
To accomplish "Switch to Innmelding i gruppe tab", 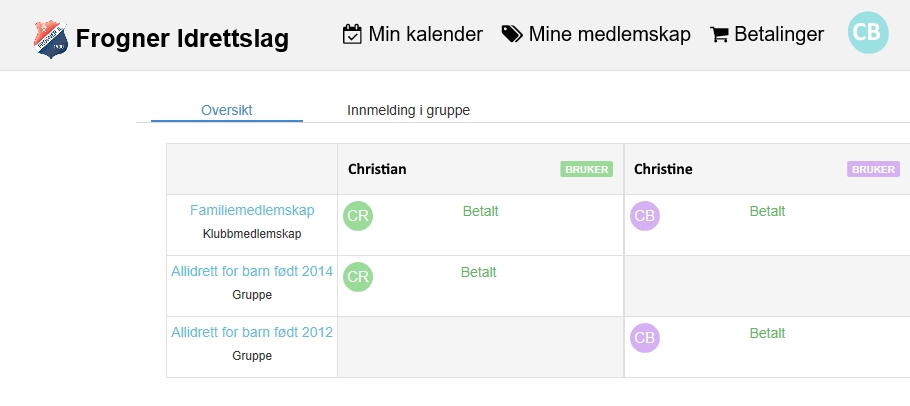I will pyautogui.click(x=409, y=110).
